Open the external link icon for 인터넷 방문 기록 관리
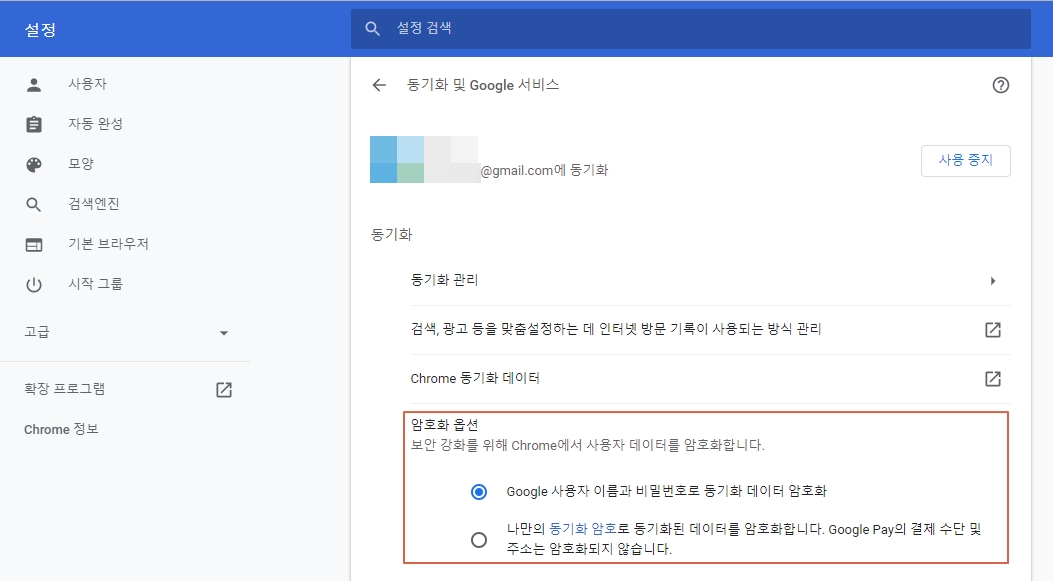Screen dimensions: 1053x581 [x=993, y=330]
